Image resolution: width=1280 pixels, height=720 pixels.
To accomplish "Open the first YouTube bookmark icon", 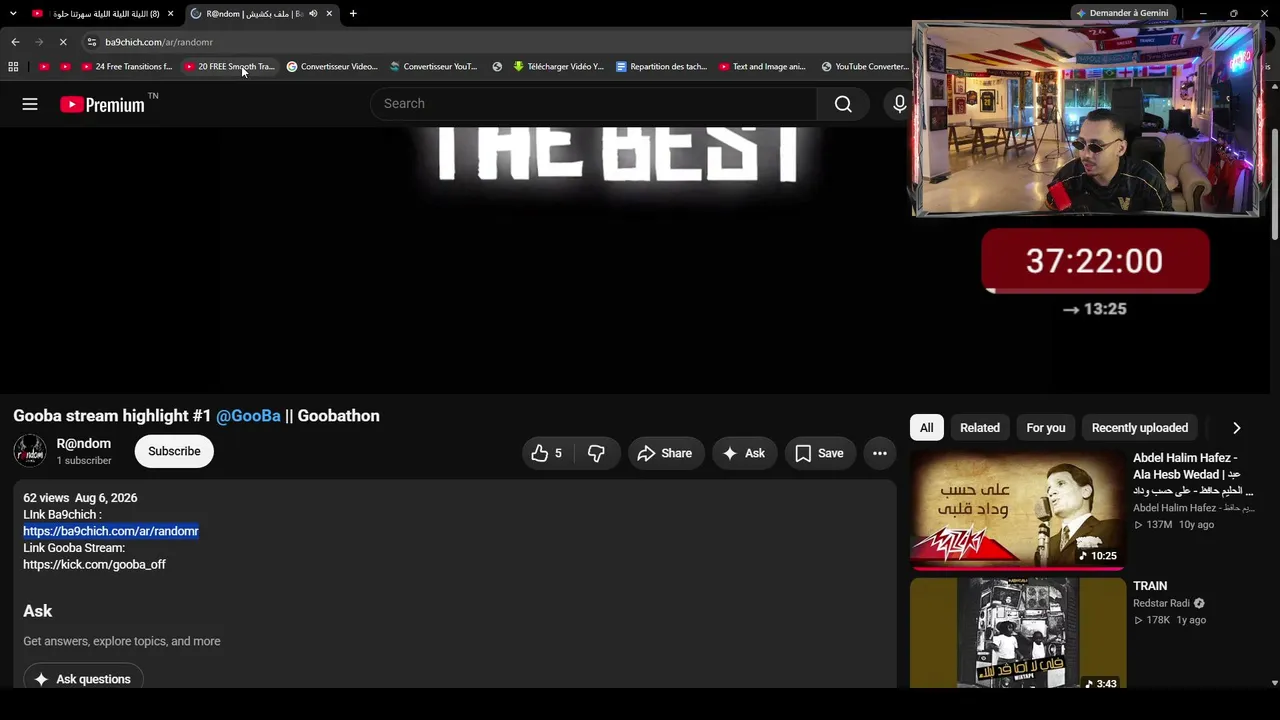I will point(44,67).
